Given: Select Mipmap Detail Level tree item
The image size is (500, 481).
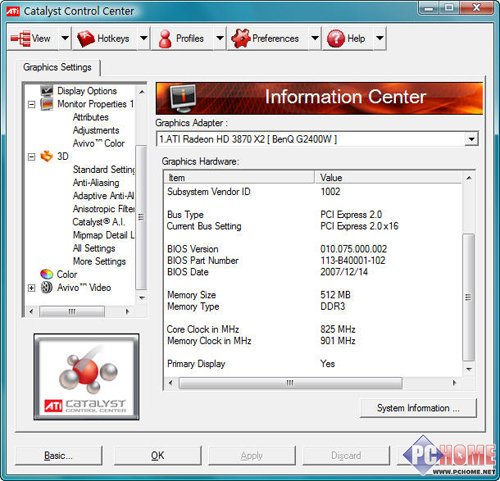Looking at the screenshot, I should [x=104, y=235].
